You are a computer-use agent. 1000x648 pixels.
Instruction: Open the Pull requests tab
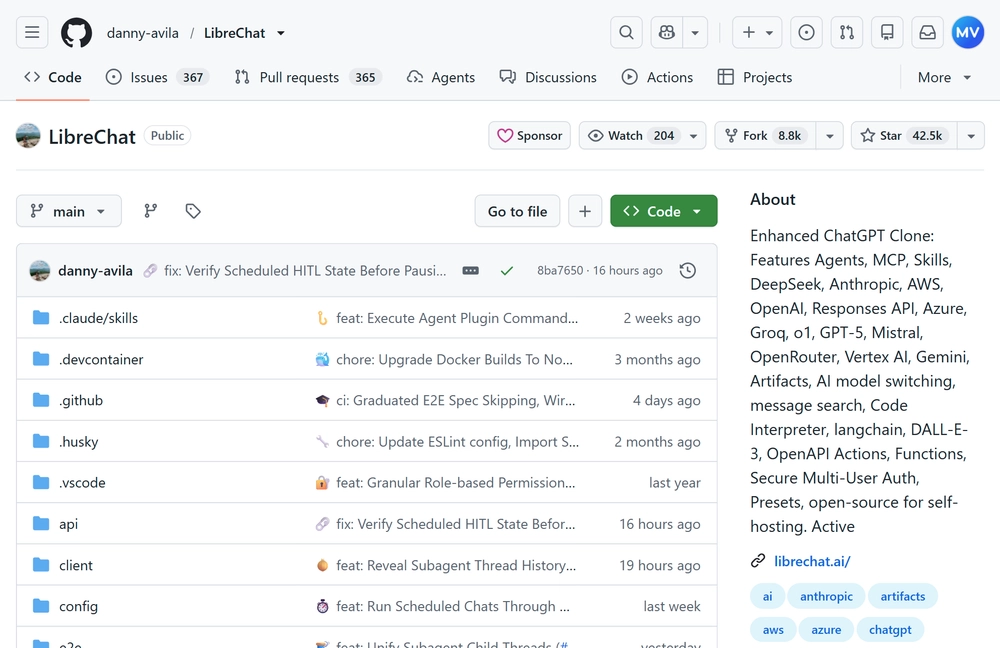point(307,77)
